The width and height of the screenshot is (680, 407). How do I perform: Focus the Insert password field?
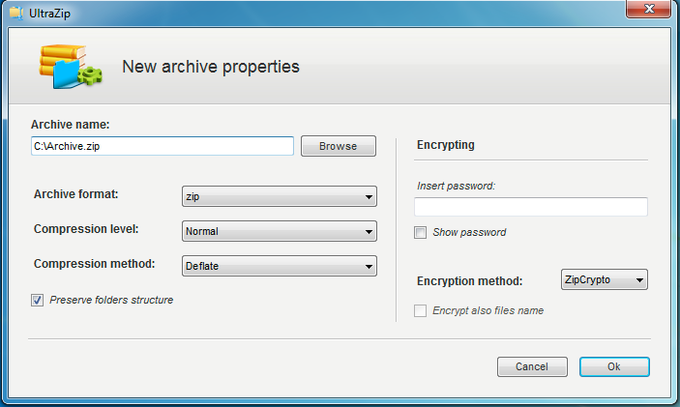pyautogui.click(x=530, y=207)
